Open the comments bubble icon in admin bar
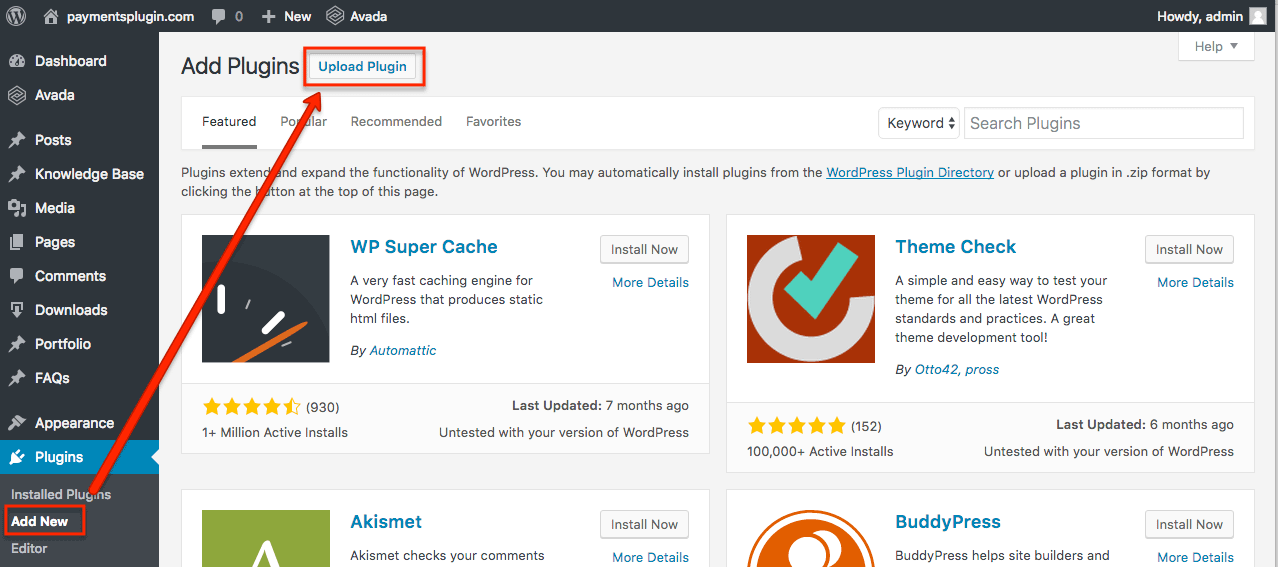The height and width of the screenshot is (567, 1278). pyautogui.click(x=219, y=17)
